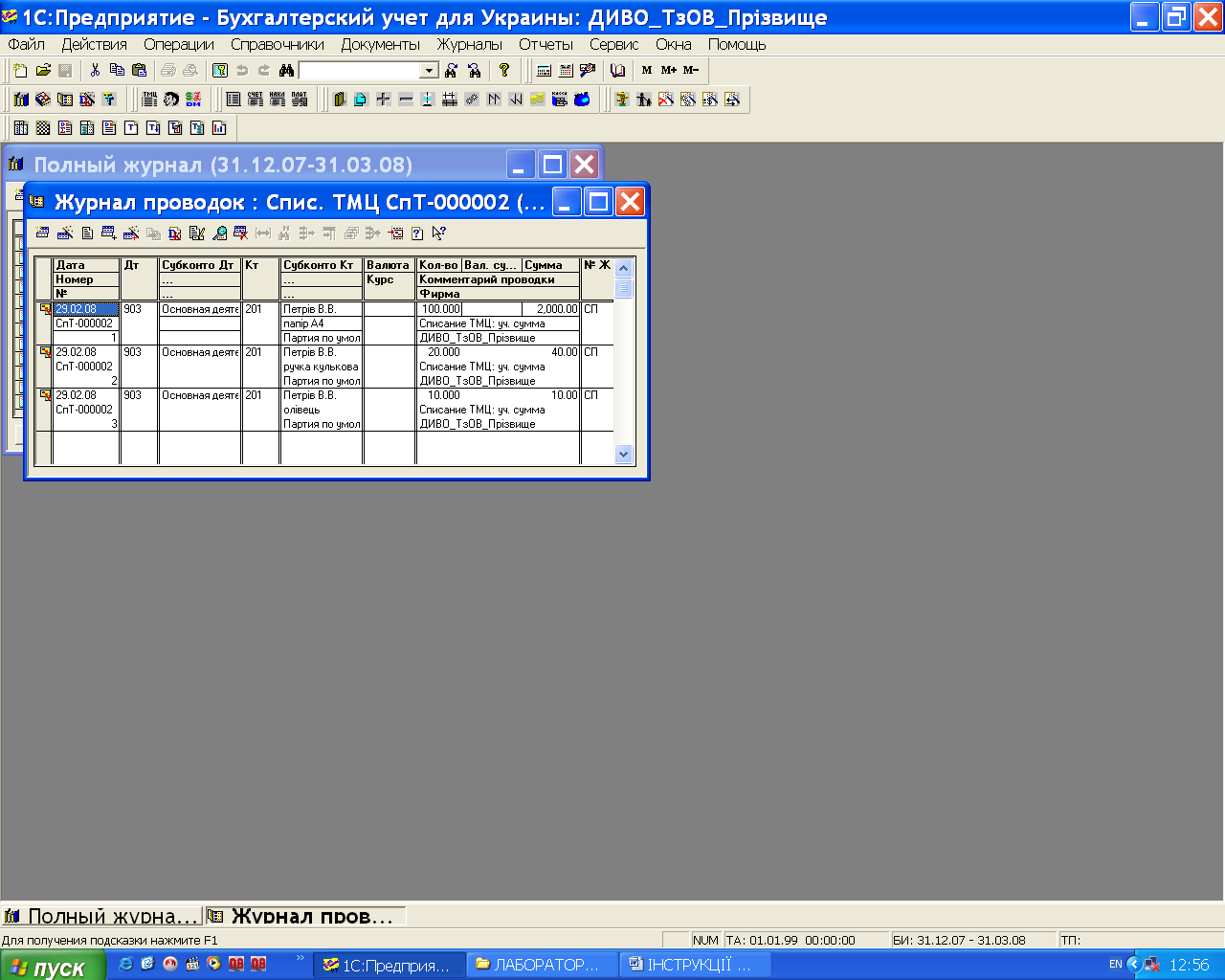This screenshot has width=1225, height=980.
Task: Click the quantity cell showing 20.000
Action: click(x=440, y=352)
